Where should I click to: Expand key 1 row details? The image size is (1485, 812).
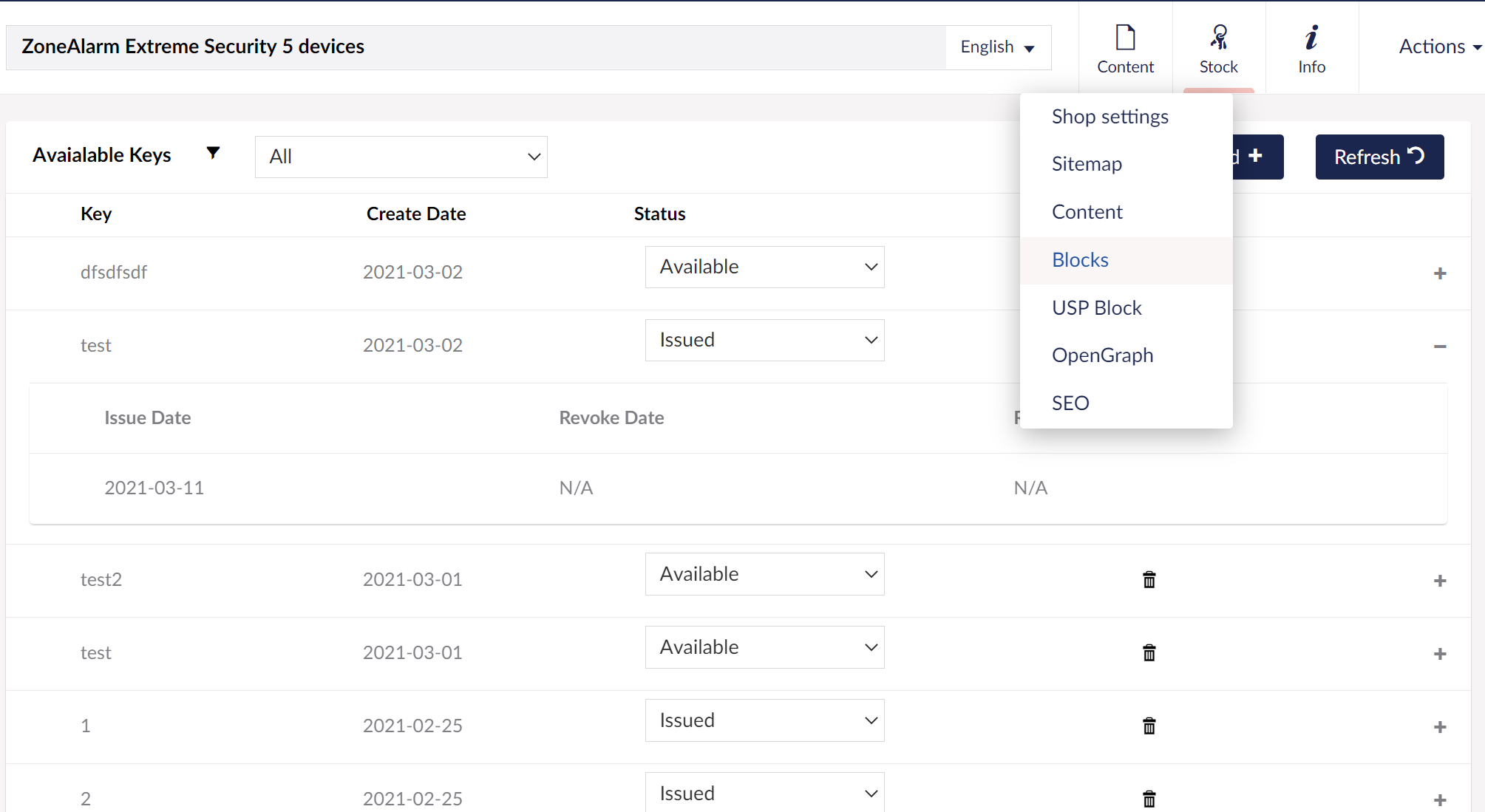[1439, 727]
